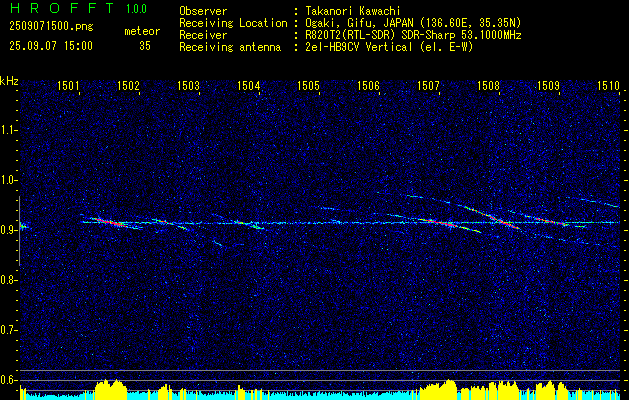629x400 pixels.
Task: Click the observer name Takanori Kawachi
Action: click(351, 11)
